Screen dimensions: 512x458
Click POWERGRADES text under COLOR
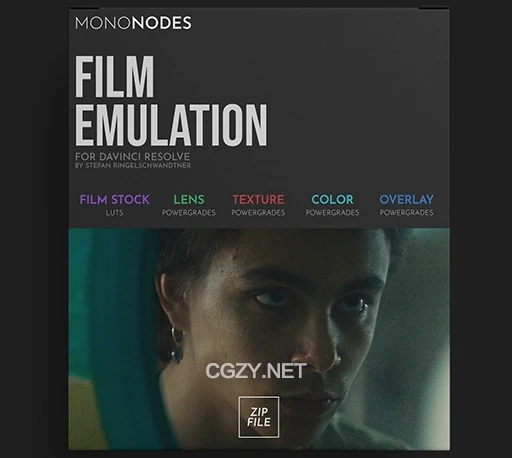click(x=332, y=213)
